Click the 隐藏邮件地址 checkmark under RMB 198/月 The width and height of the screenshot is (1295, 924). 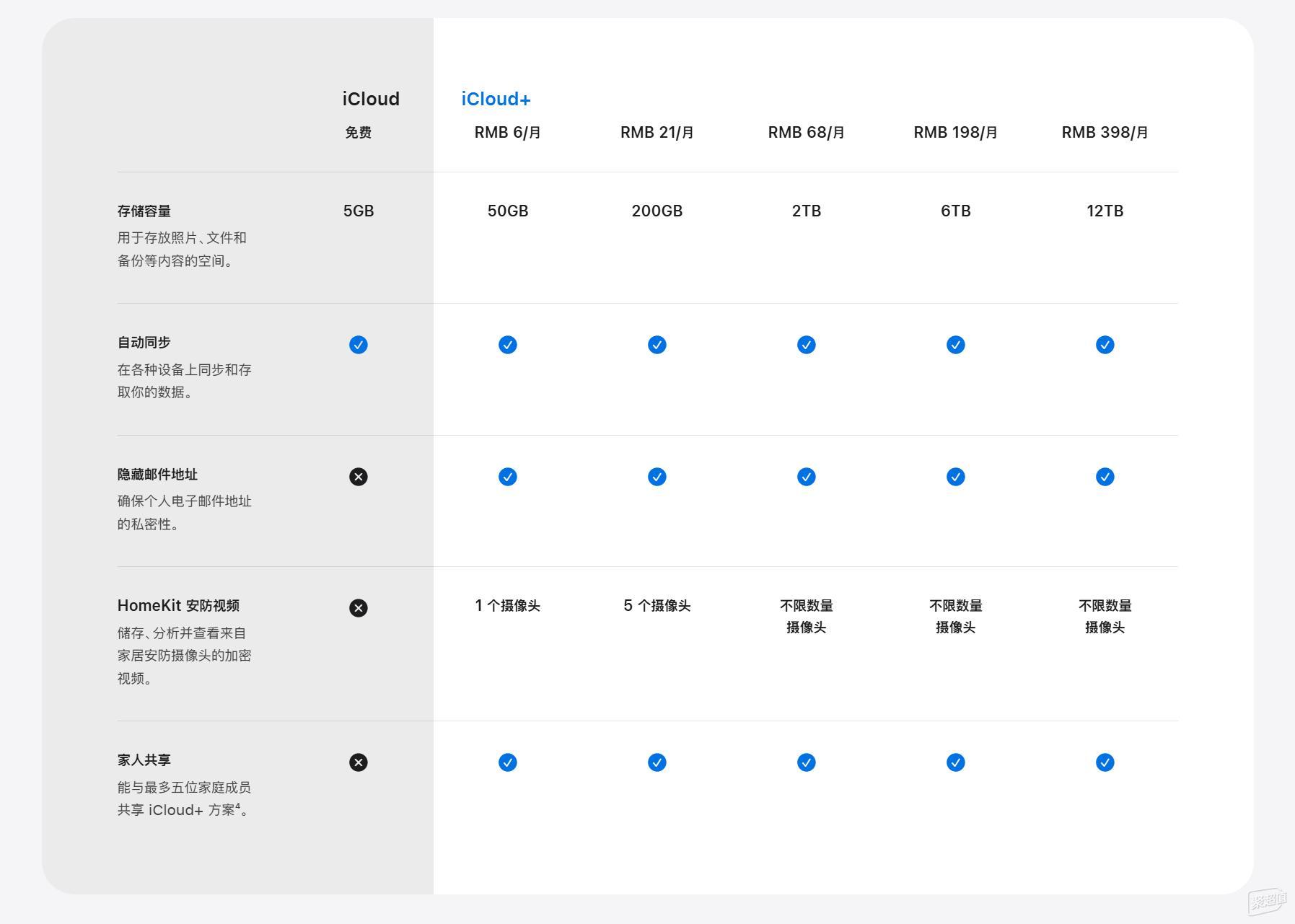956,477
